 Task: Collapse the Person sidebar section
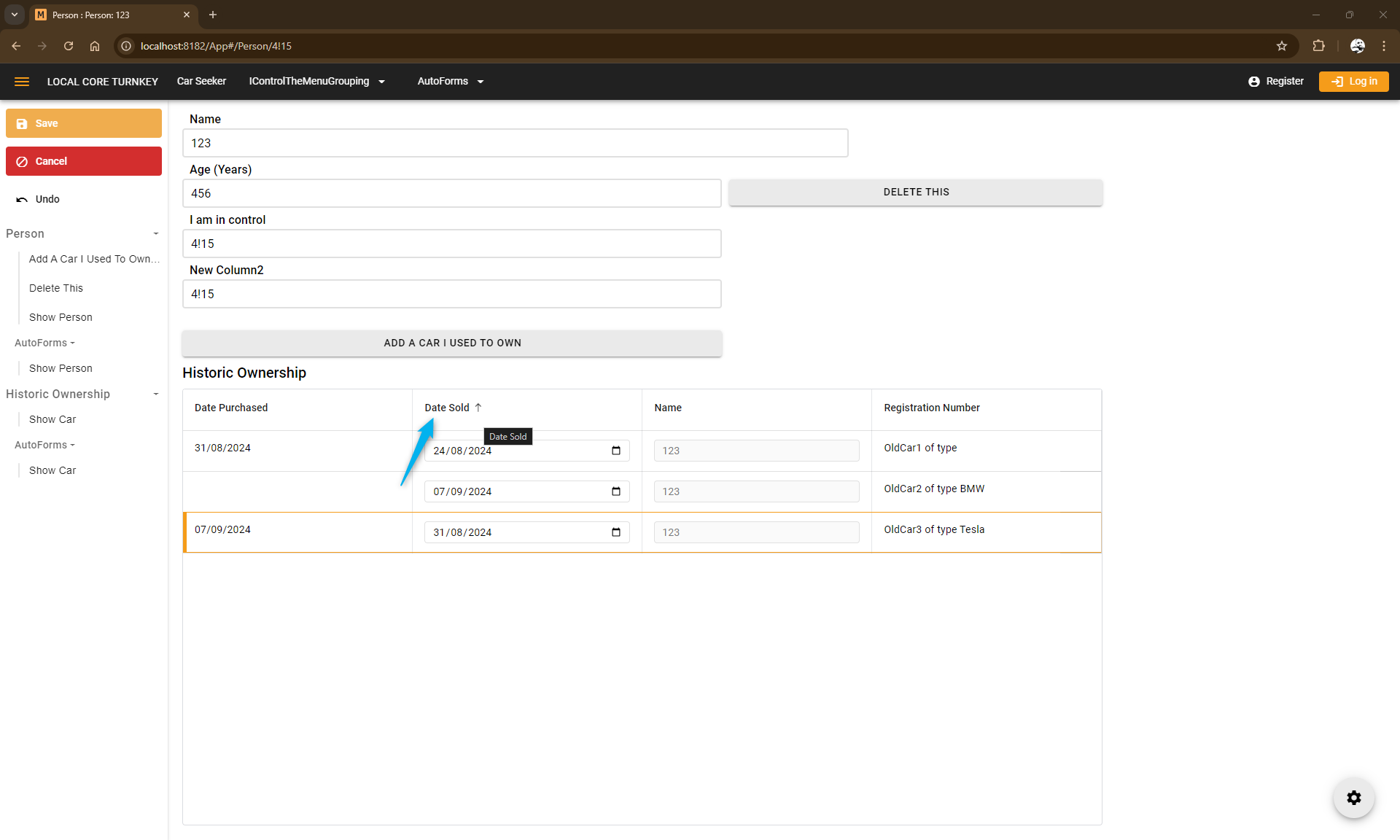(x=155, y=234)
